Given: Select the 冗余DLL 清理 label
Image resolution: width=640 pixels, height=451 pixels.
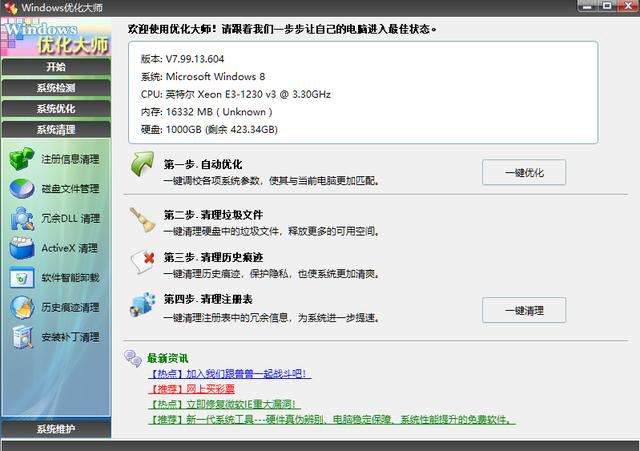Looking at the screenshot, I should point(70,218).
